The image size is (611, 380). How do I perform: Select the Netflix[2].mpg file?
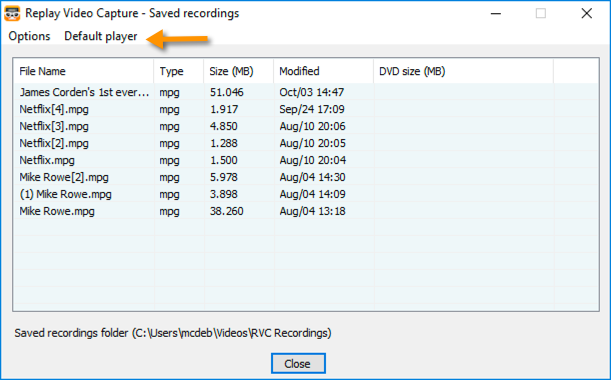tap(54, 143)
